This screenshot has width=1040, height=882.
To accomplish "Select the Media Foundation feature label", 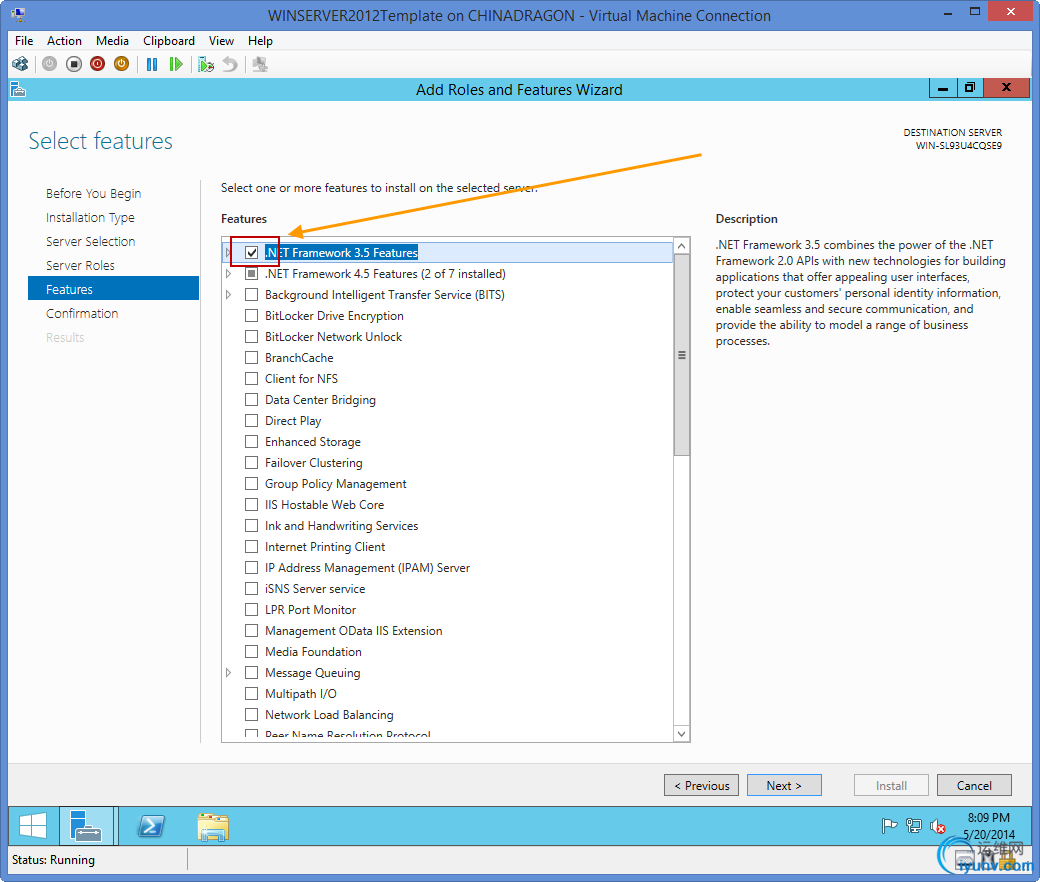I will coord(314,652).
